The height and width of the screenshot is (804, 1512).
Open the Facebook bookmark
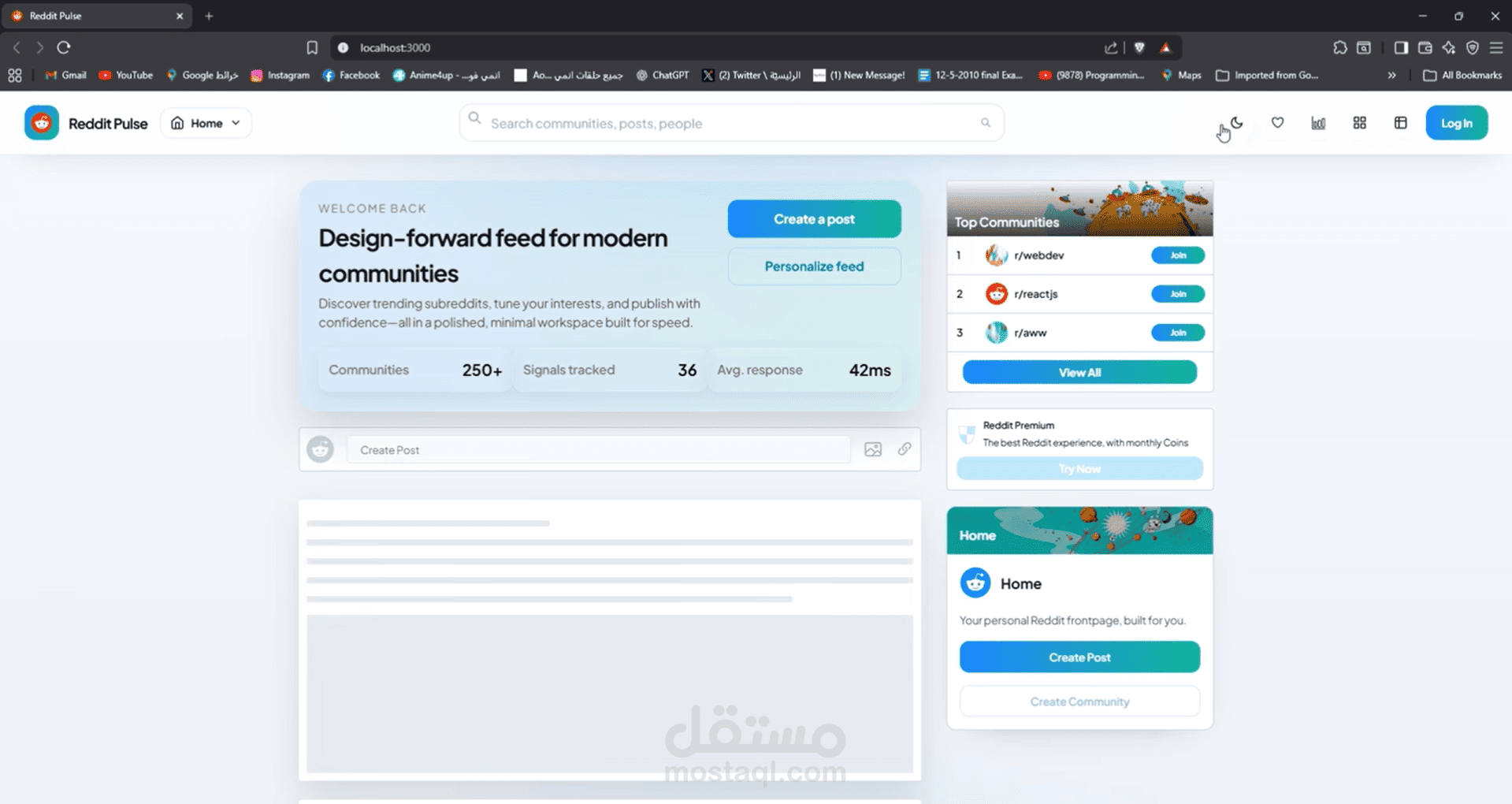coord(351,75)
